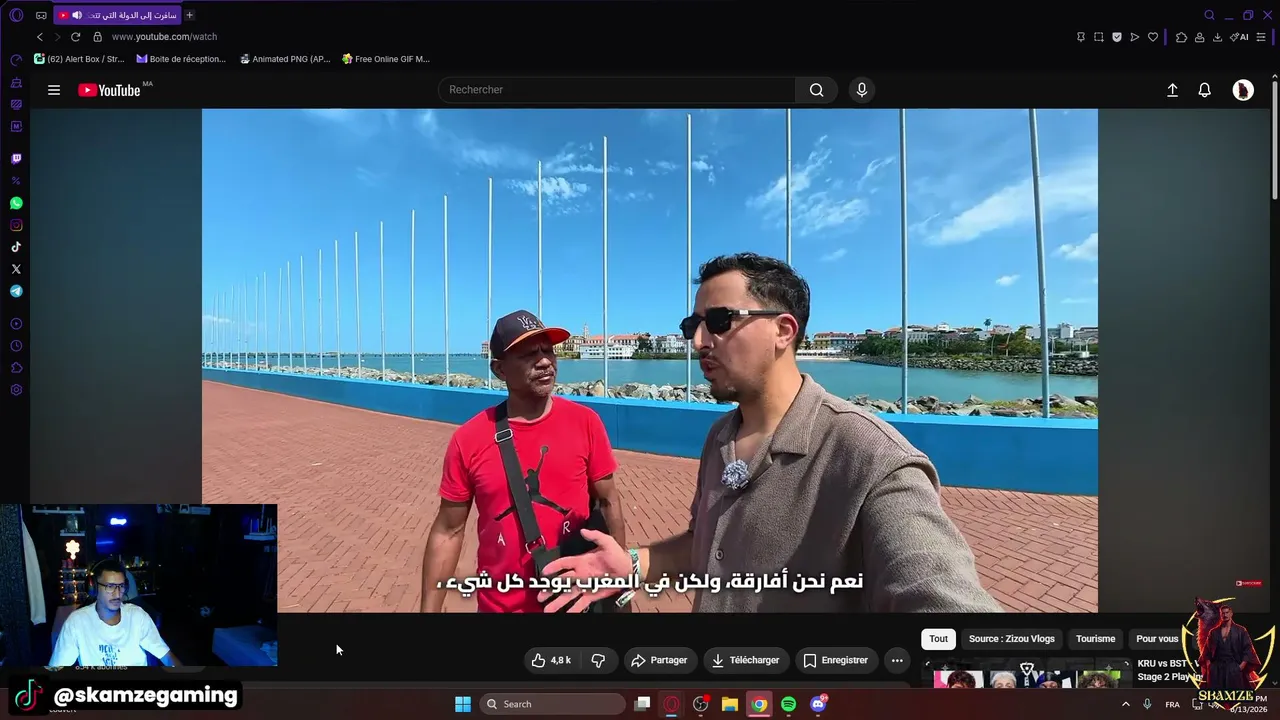Image resolution: width=1280 pixels, height=720 pixels.
Task: Open the Opera snapshot tool
Action: (x=1099, y=37)
